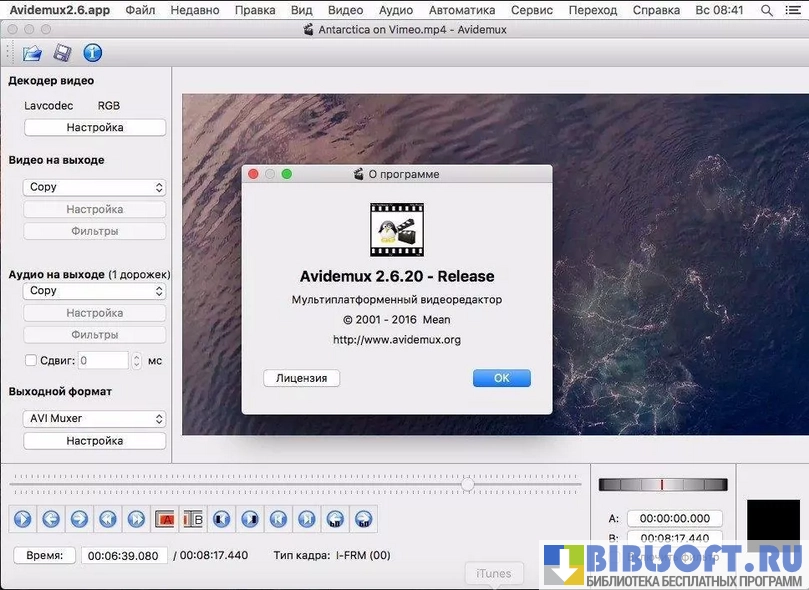The height and width of the screenshot is (590, 809).
Task: Click the Лицензия button
Action: pyautogui.click(x=301, y=378)
